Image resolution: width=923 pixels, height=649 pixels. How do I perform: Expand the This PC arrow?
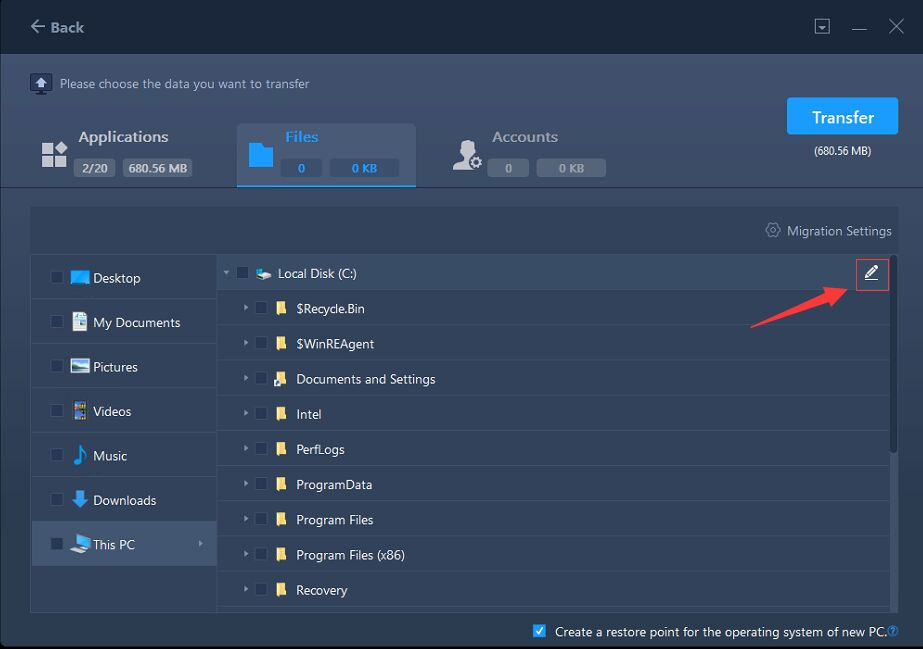(x=201, y=544)
